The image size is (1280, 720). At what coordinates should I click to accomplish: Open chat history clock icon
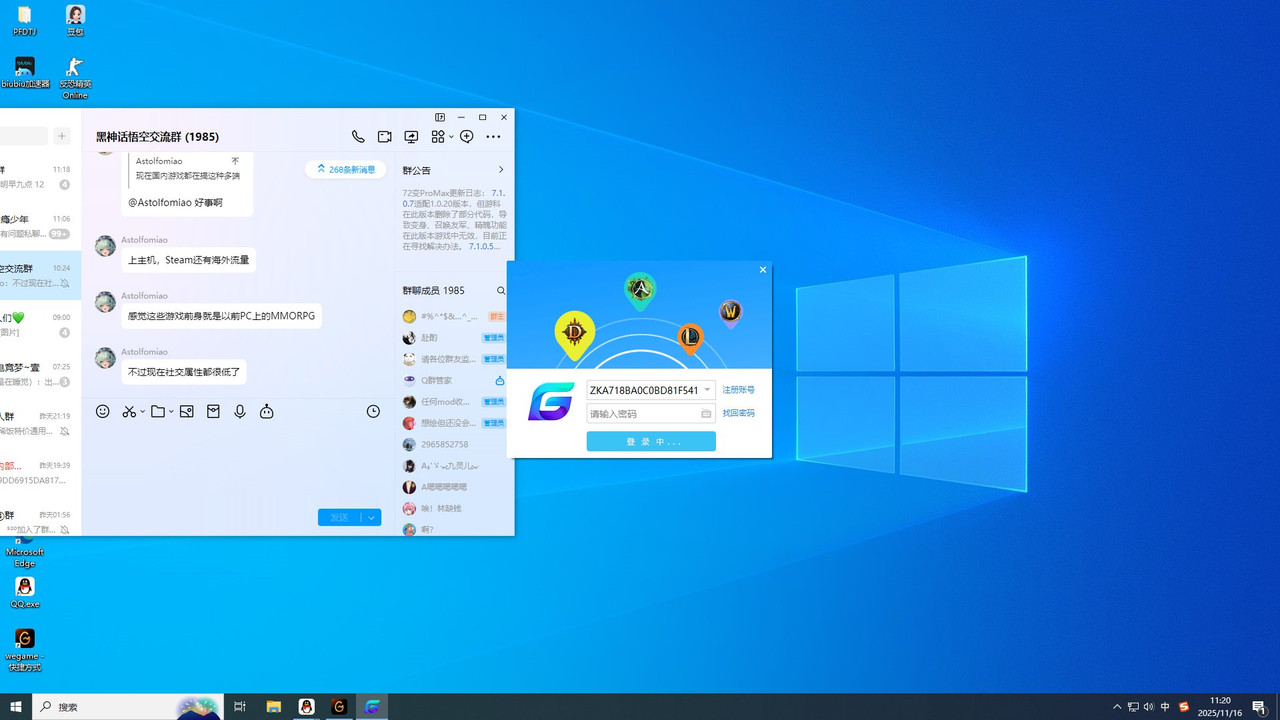click(x=373, y=411)
